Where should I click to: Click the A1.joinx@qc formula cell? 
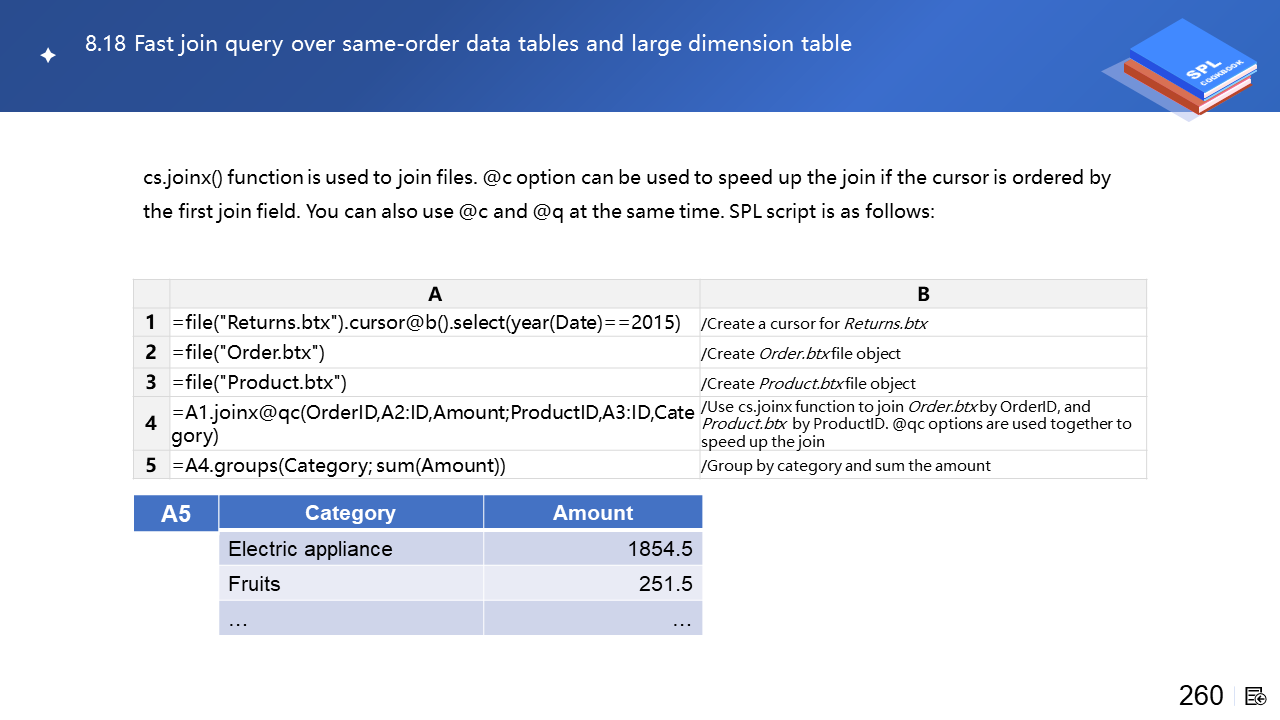pyautogui.click(x=434, y=424)
